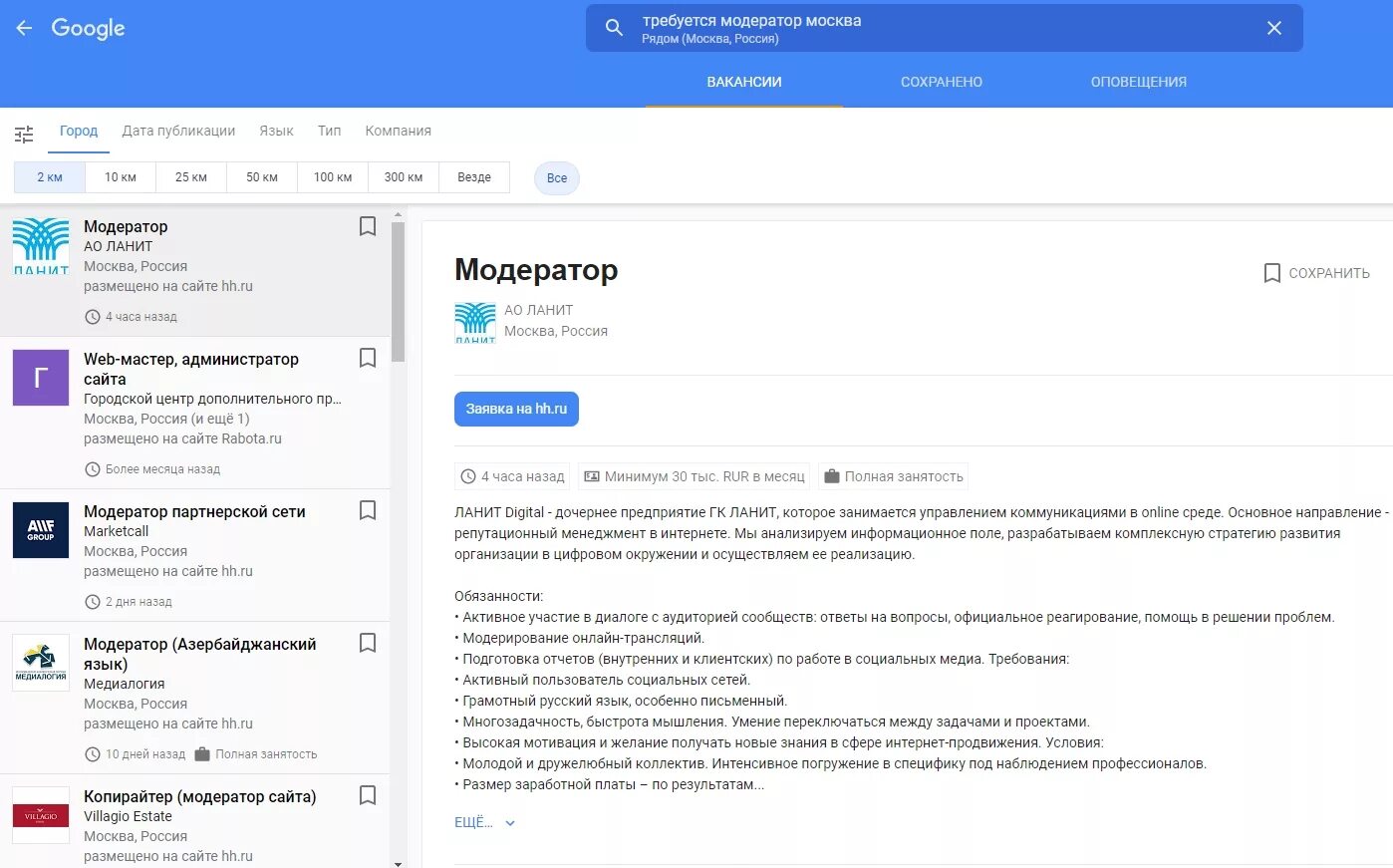The width and height of the screenshot is (1393, 868).
Task: Open the Город filter
Action: (78, 131)
